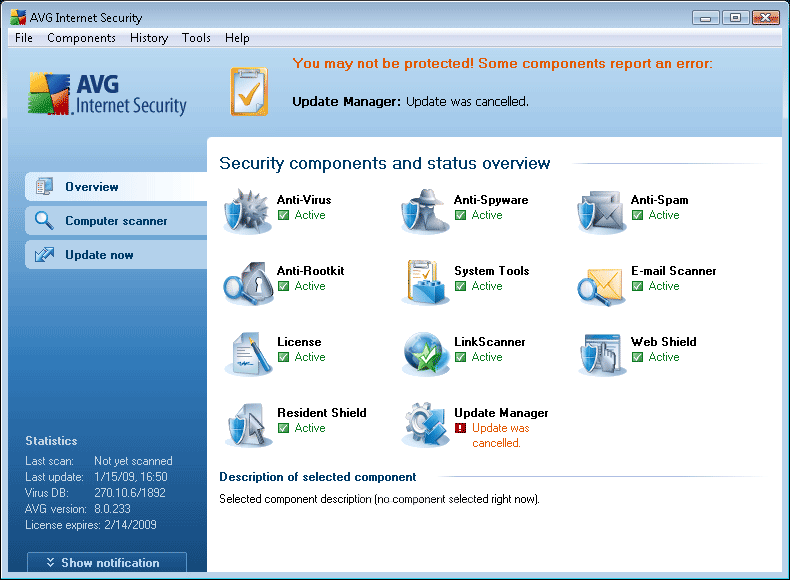Click Anti-Virus Active green checkmark

click(x=284, y=215)
